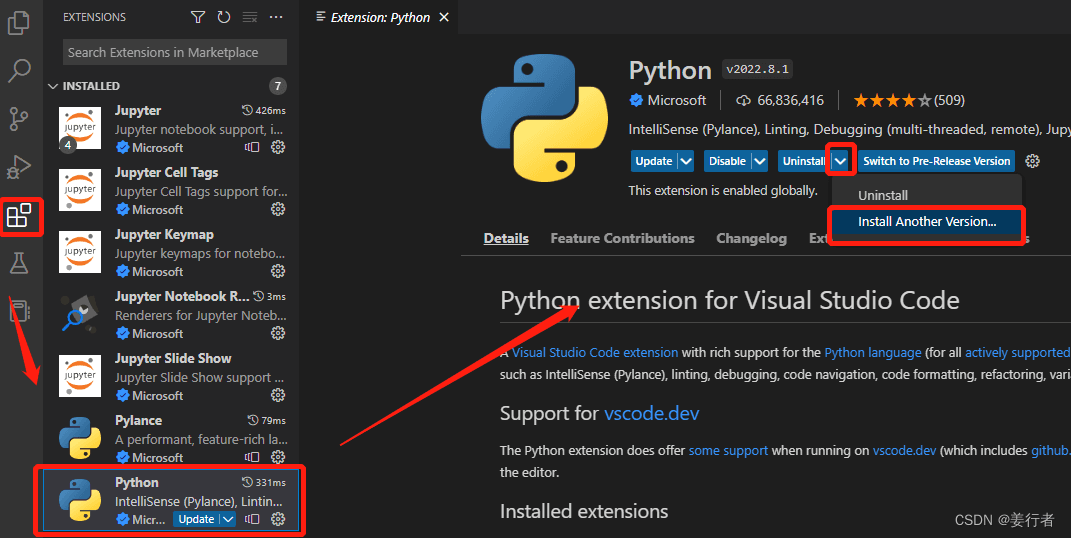
Task: Click the star rating (509) reviews
Action: tap(908, 100)
